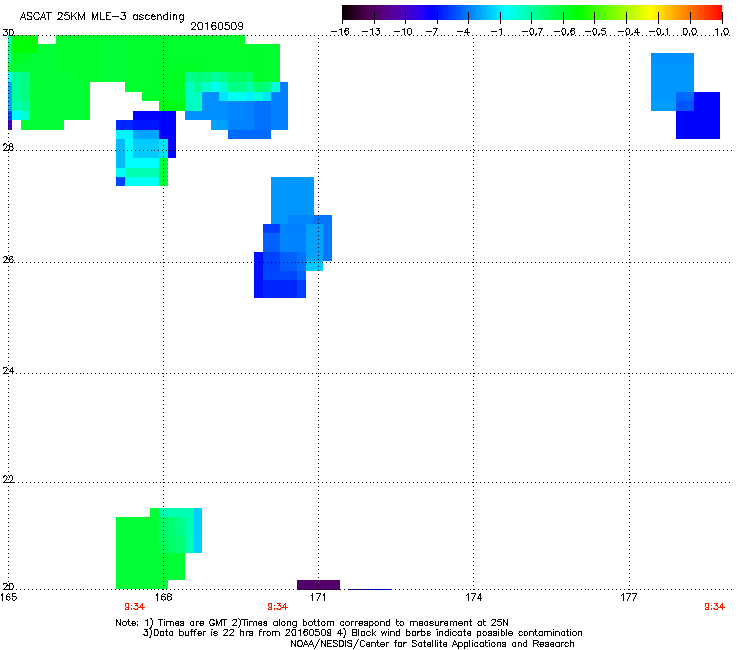Click the color bar label -0.1

point(659,32)
